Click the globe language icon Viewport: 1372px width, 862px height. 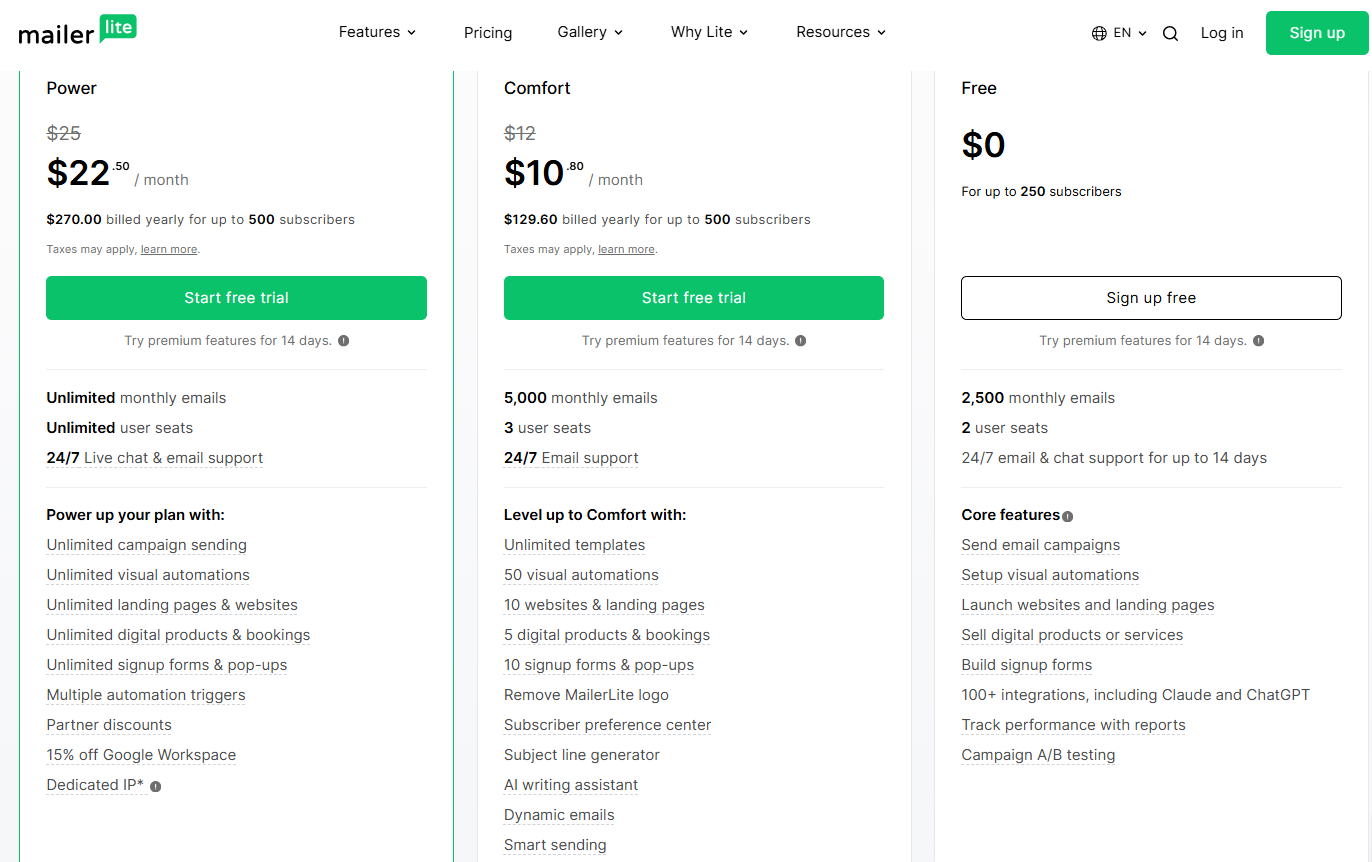1099,33
